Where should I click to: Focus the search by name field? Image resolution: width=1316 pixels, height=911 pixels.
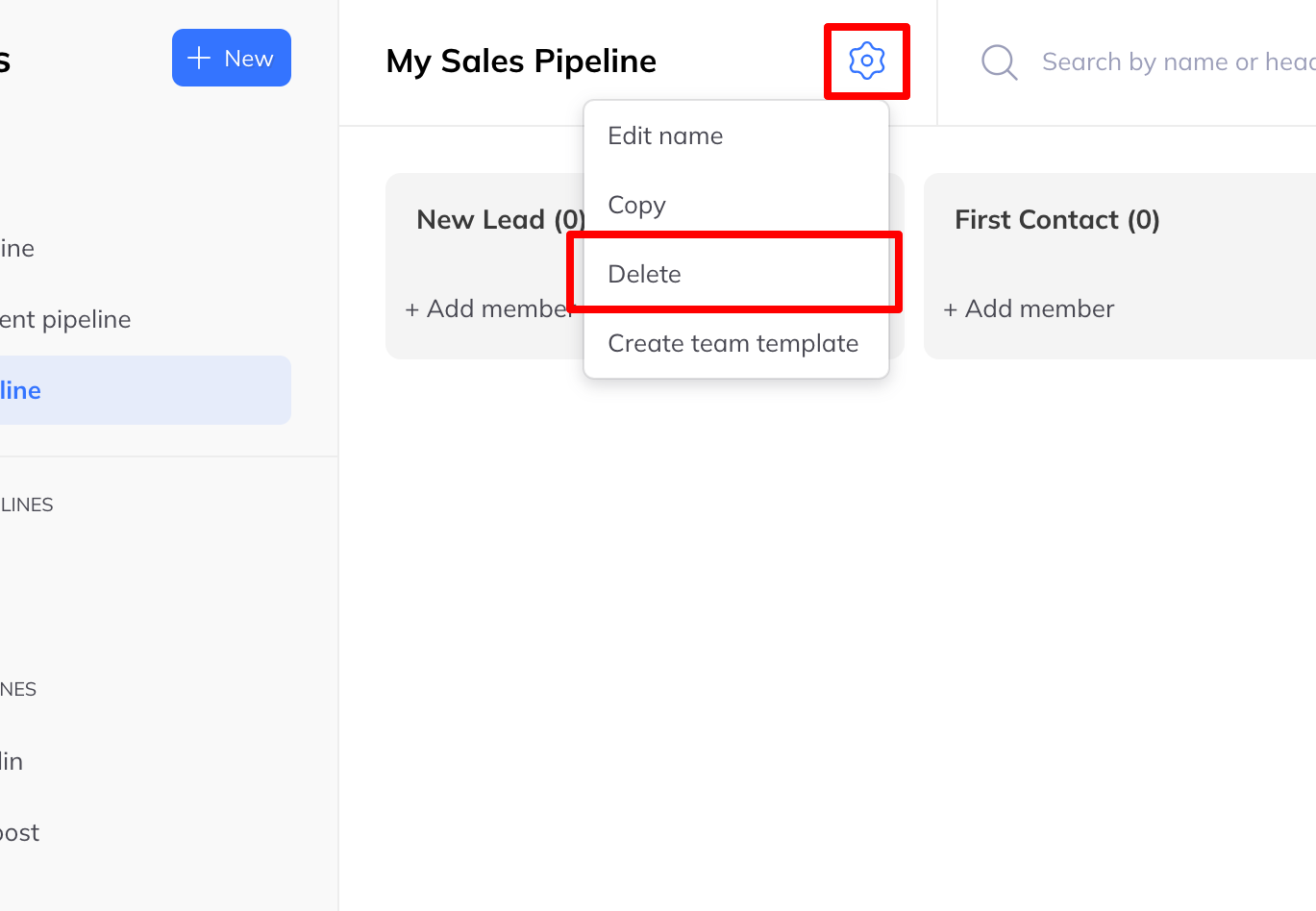point(1179,62)
